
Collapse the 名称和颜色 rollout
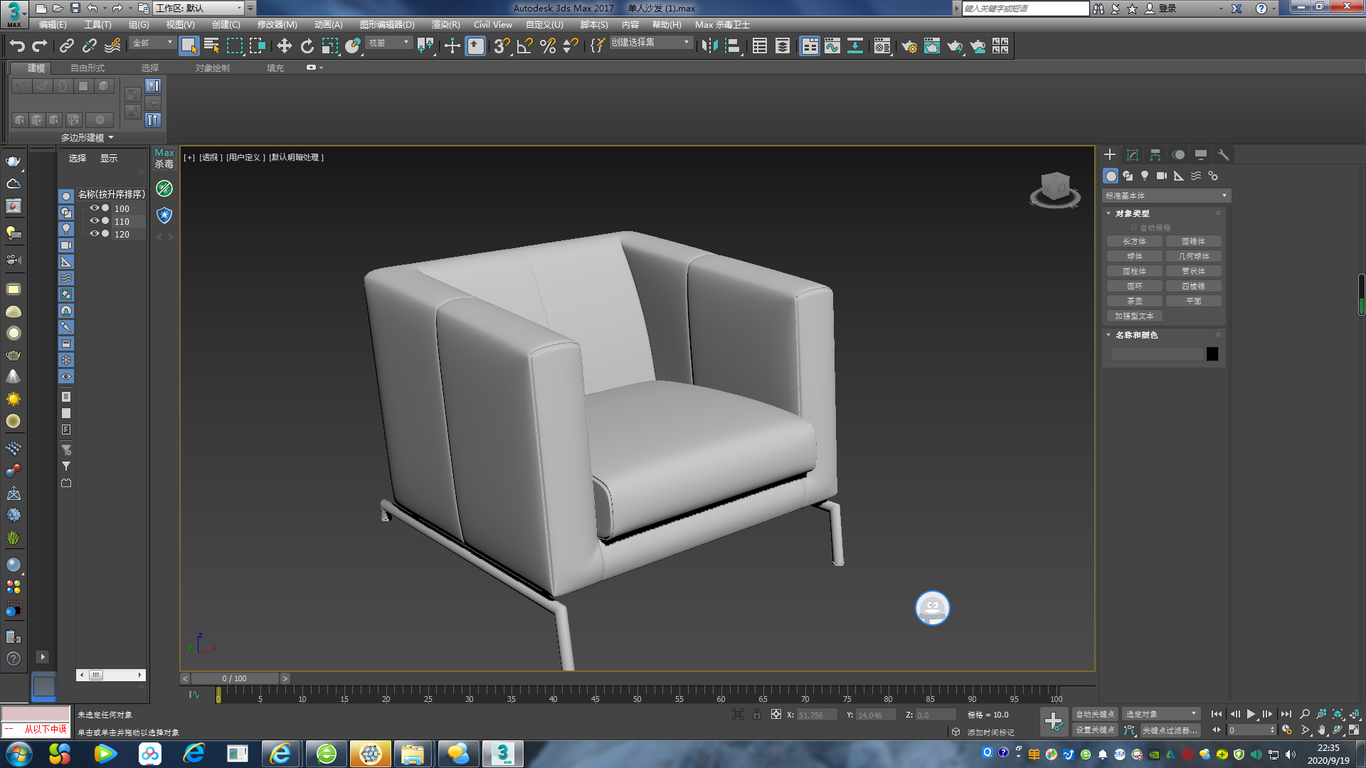(x=1108, y=335)
